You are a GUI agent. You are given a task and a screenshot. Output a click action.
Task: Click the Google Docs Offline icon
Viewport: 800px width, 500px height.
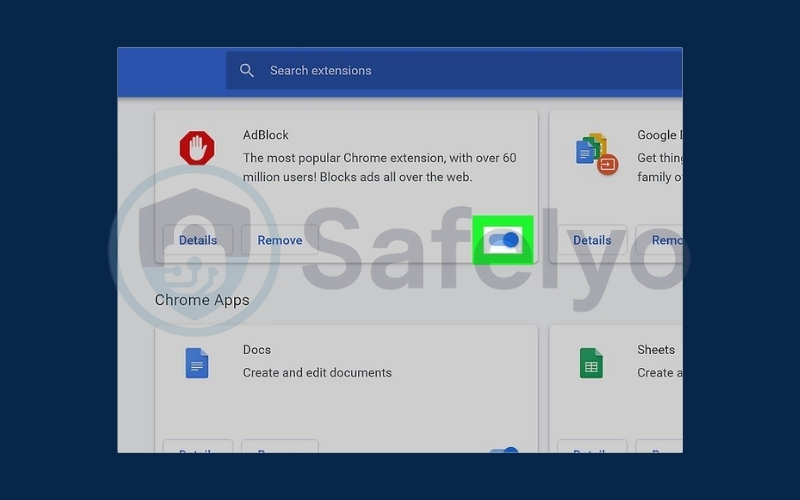point(596,154)
